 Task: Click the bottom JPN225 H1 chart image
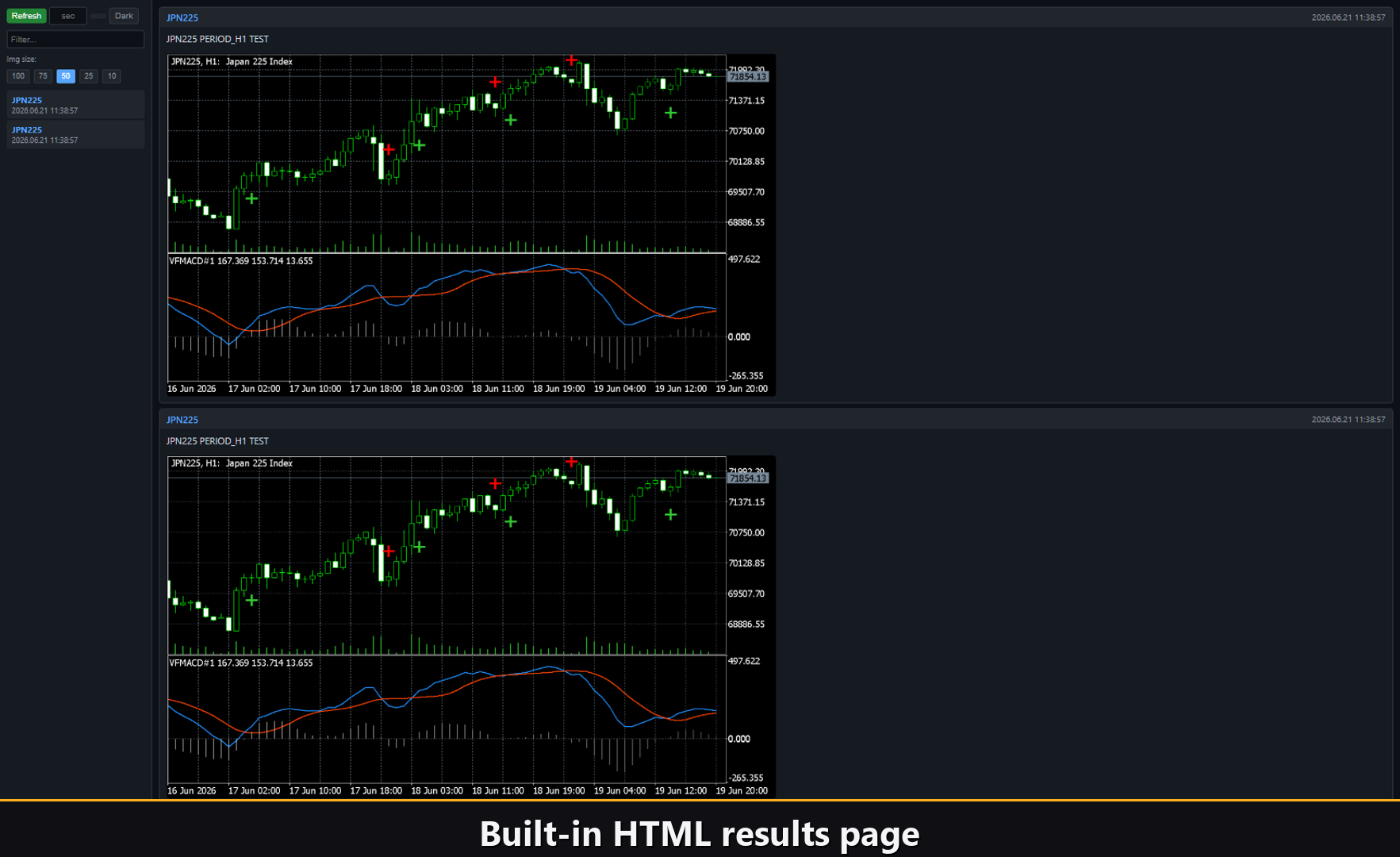click(471, 627)
